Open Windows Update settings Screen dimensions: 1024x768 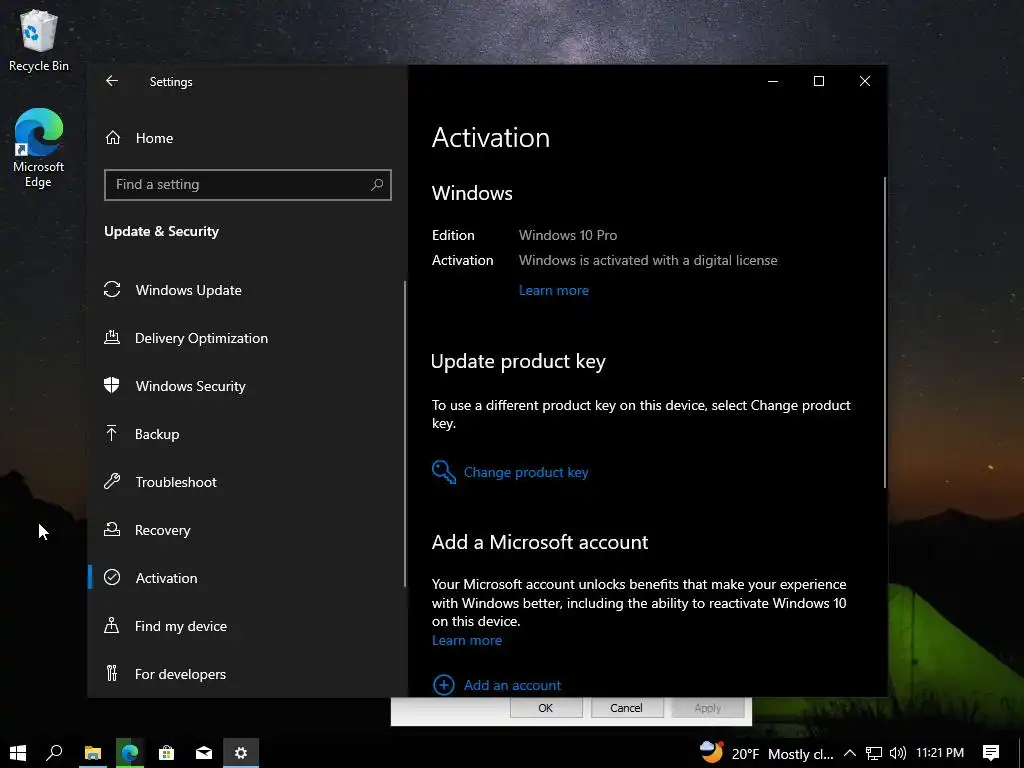pyautogui.click(x=188, y=290)
